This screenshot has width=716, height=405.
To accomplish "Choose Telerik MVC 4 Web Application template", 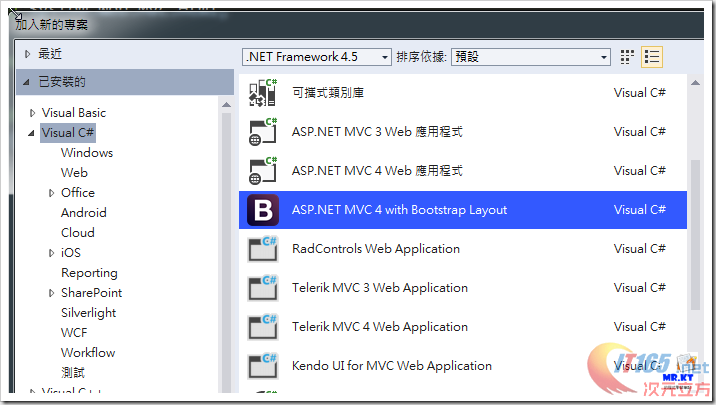I will point(463,327).
